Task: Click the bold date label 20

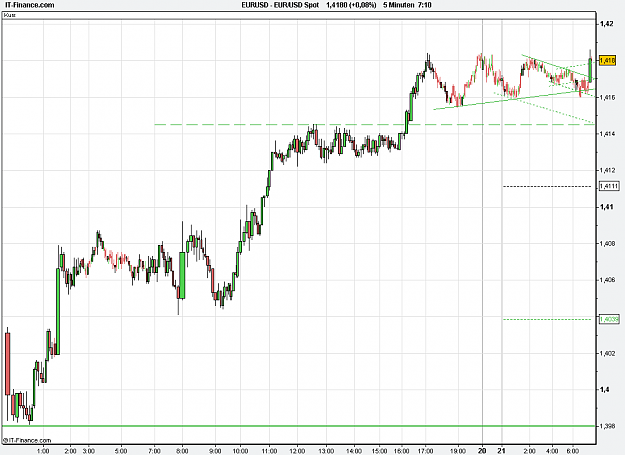Action: coord(482,451)
